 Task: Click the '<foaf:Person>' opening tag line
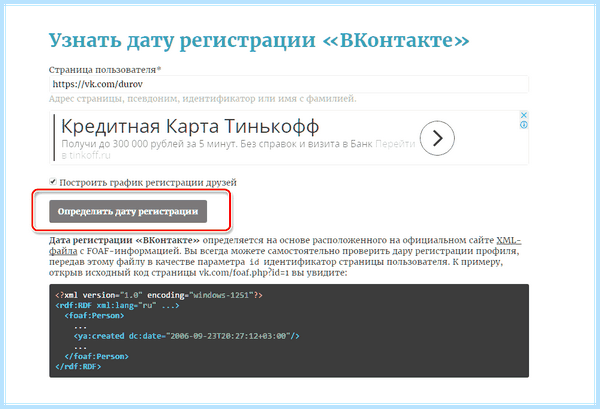click(94, 316)
